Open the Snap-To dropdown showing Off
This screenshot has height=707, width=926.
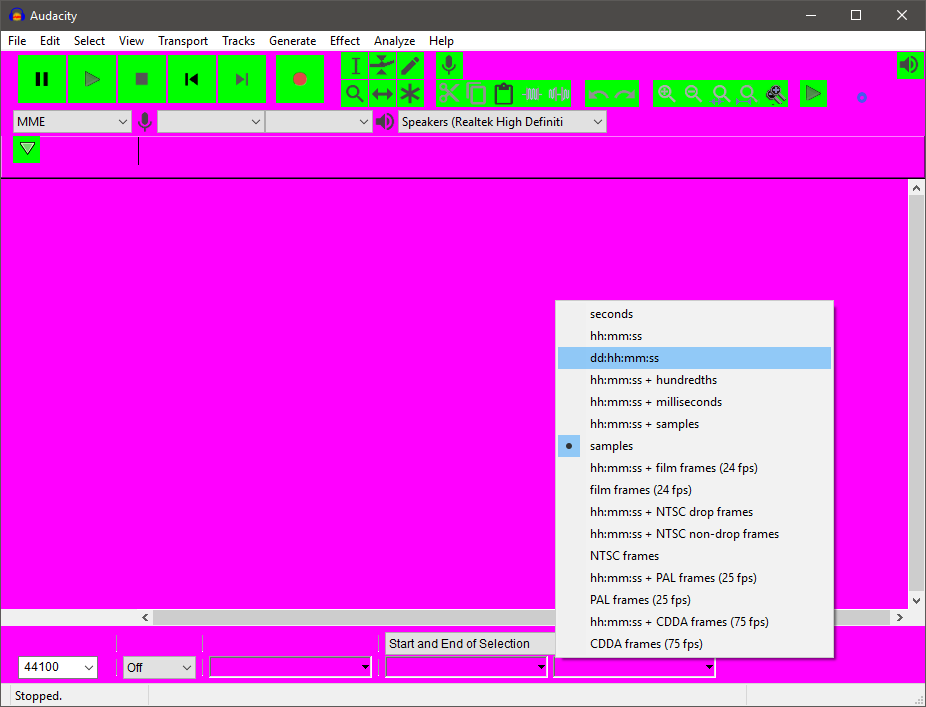(x=159, y=667)
